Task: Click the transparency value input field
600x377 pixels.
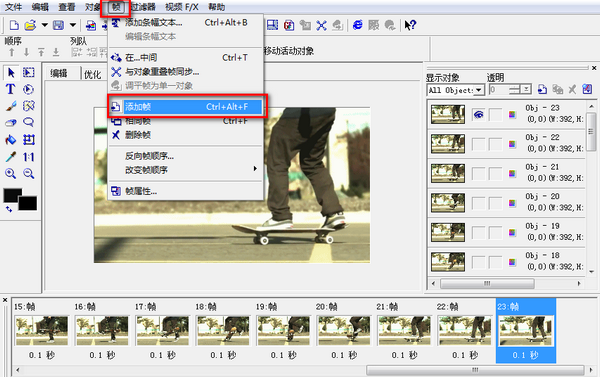Action: [x=499, y=90]
